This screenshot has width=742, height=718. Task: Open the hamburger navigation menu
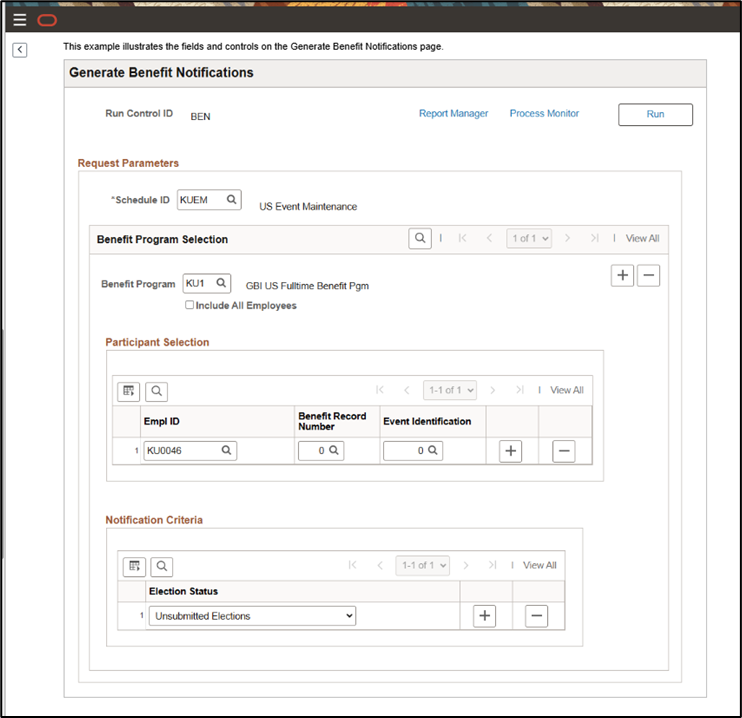coord(20,20)
